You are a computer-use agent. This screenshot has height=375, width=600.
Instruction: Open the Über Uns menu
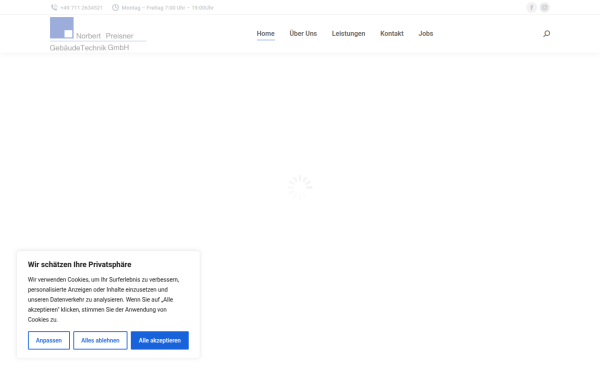click(x=303, y=34)
